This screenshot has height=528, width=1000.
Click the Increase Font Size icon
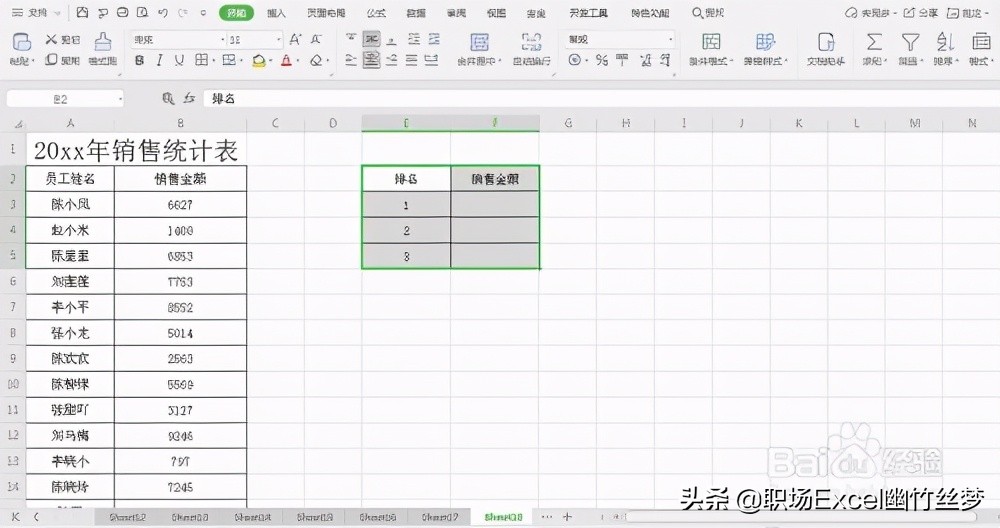[295, 40]
